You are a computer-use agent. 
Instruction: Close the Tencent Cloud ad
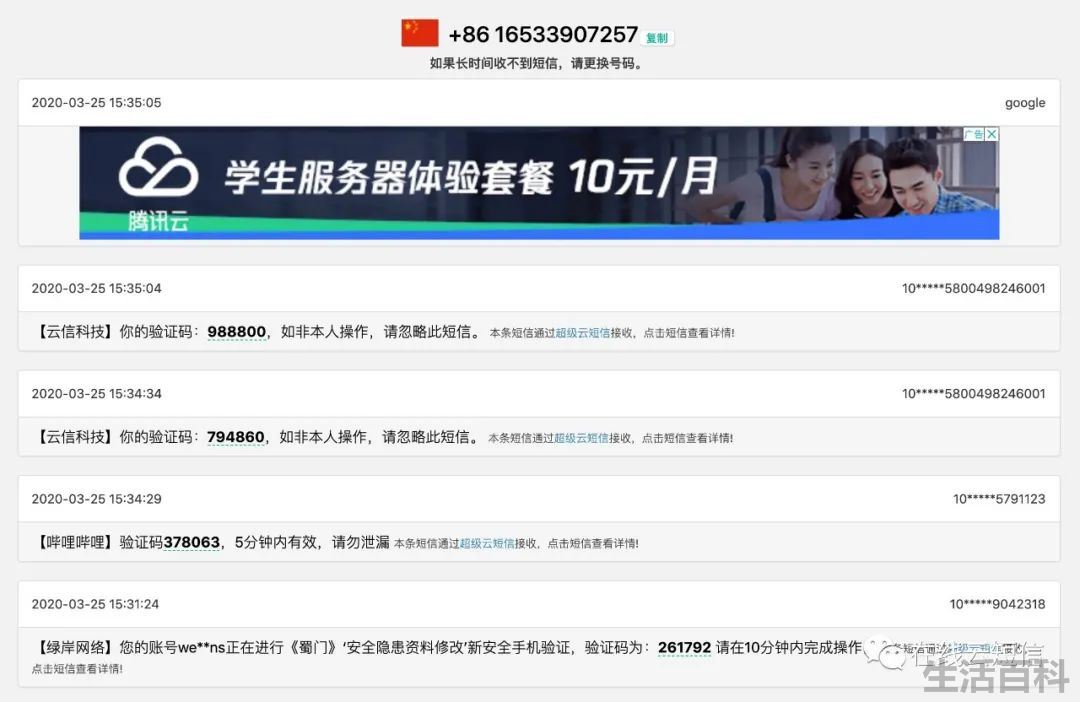(992, 134)
